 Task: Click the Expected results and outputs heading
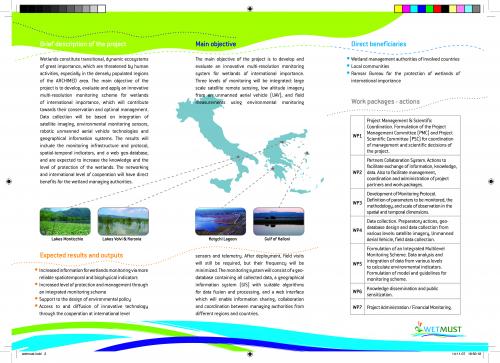(81, 255)
